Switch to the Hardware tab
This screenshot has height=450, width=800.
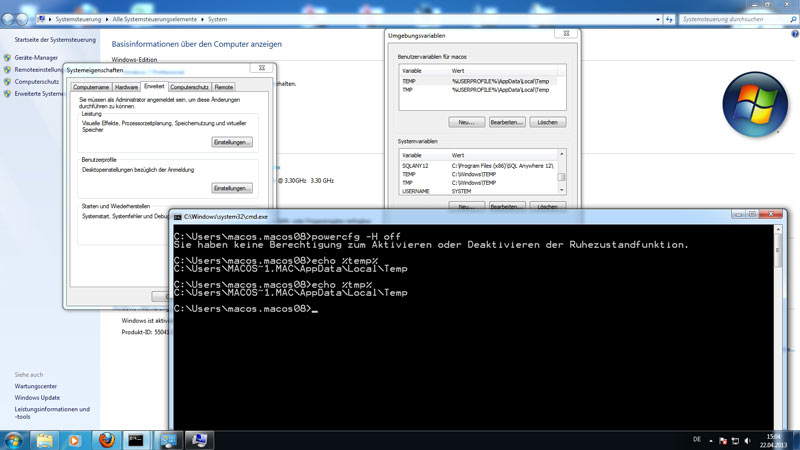127,87
